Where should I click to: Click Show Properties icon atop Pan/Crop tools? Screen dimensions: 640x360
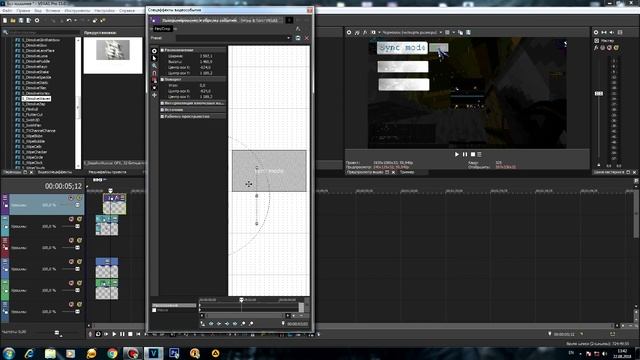pyautogui.click(x=154, y=51)
